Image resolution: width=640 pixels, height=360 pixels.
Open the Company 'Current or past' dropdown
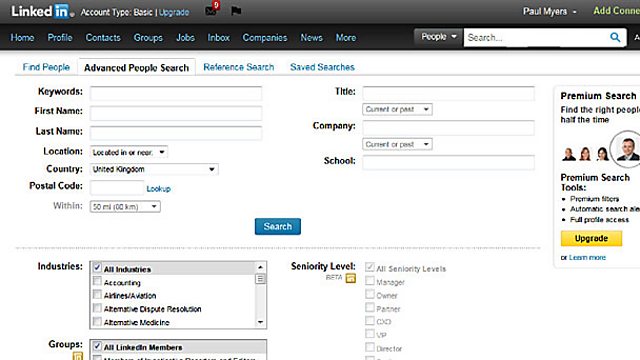pyautogui.click(x=397, y=144)
